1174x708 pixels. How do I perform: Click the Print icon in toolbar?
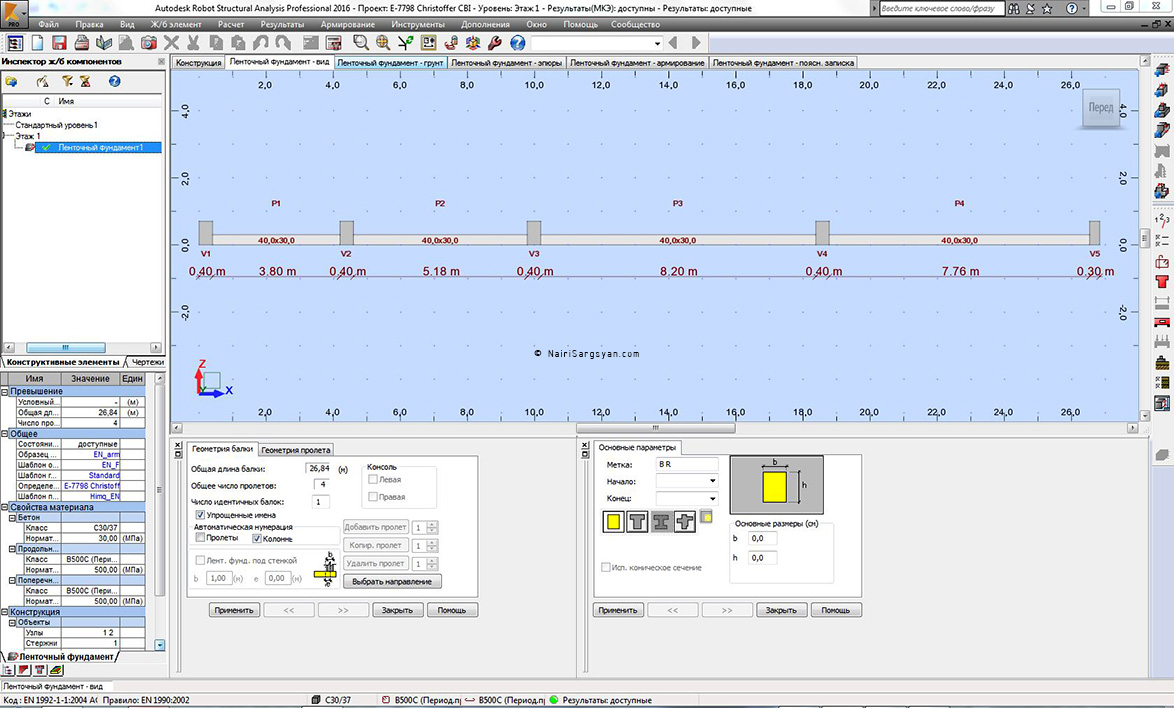point(82,43)
